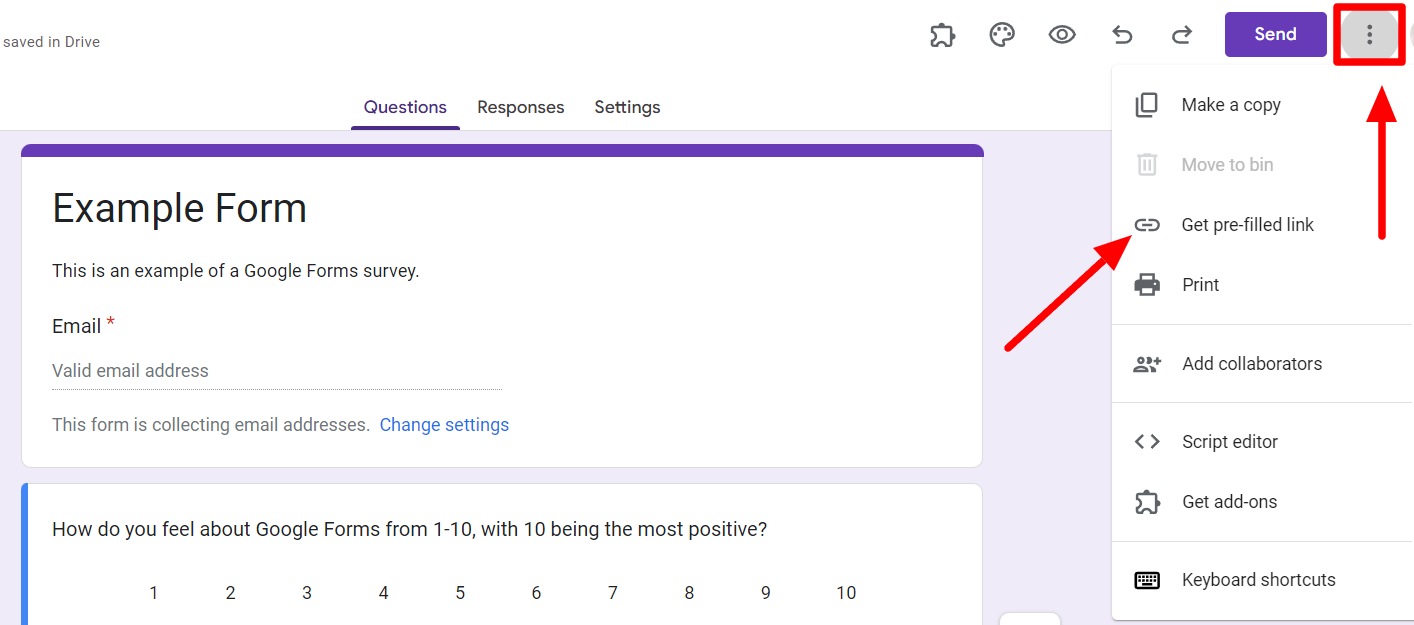The image size is (1414, 625).
Task: Click the number 7 scale label
Action: 613,593
